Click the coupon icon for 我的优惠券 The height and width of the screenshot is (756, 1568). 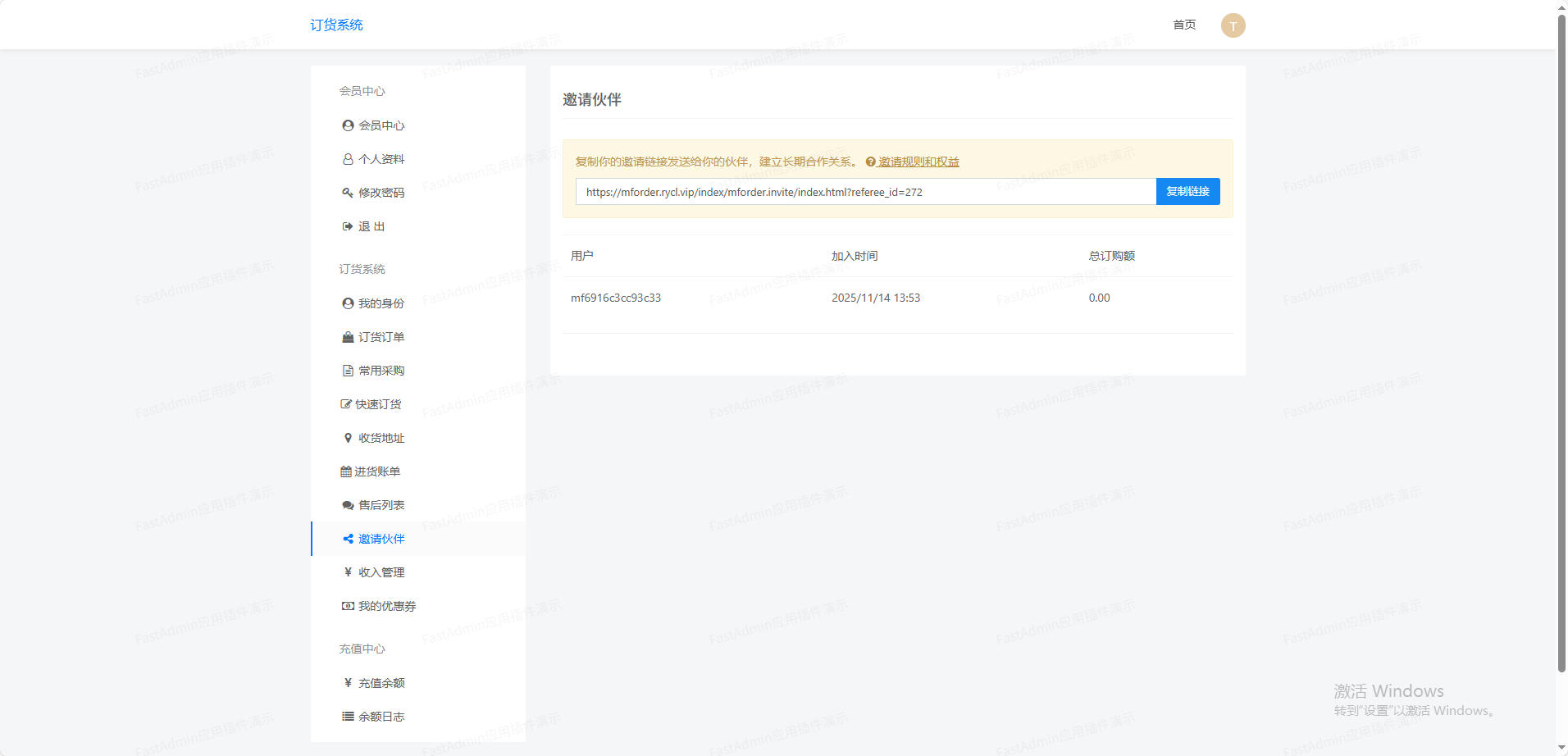click(348, 606)
